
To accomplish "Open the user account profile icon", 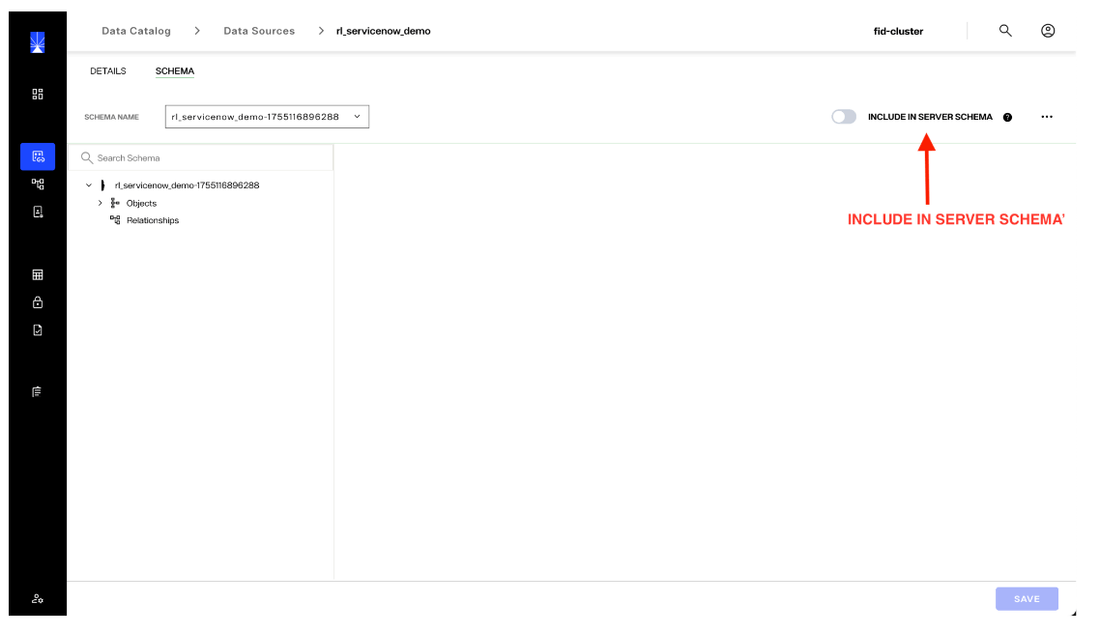I will coord(1047,30).
